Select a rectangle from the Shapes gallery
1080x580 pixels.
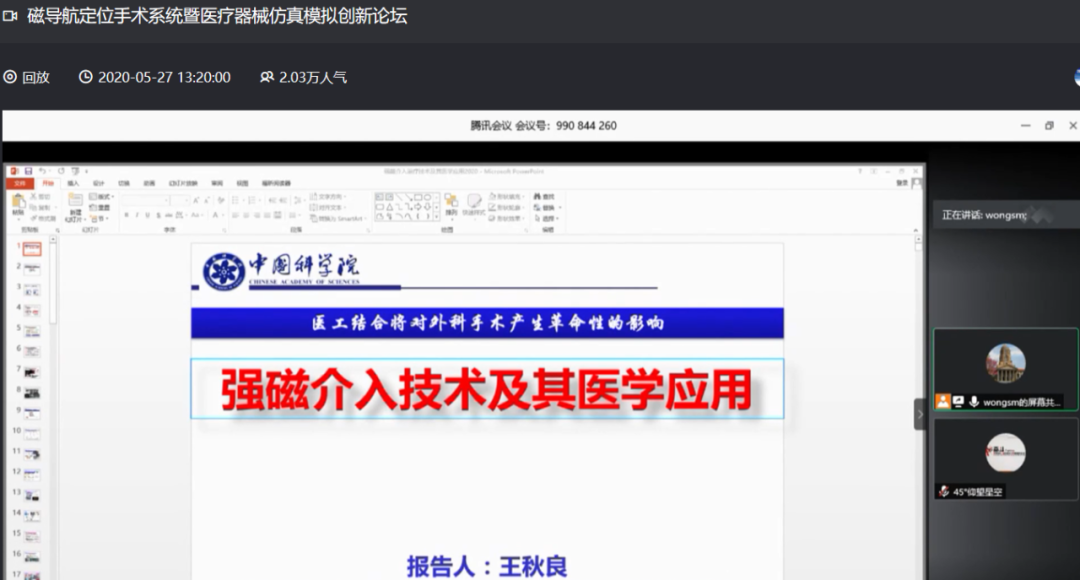point(420,197)
